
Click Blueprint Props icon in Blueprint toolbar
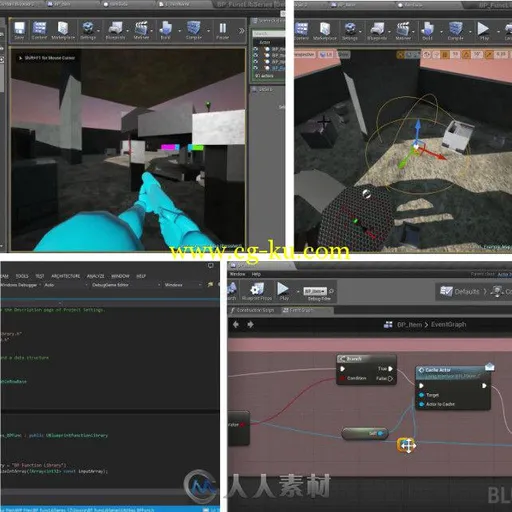257,292
